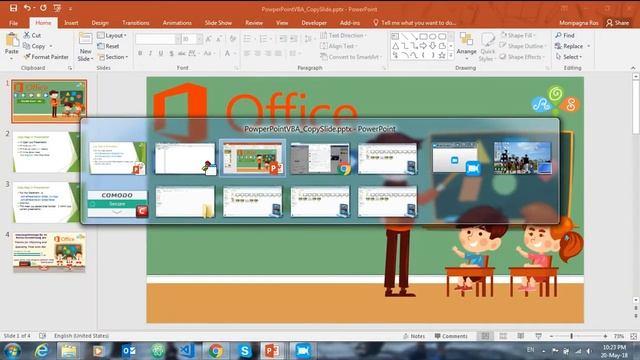Image resolution: width=640 pixels, height=360 pixels.
Task: Expand the Replace dropdown arrow
Action: coord(588,46)
